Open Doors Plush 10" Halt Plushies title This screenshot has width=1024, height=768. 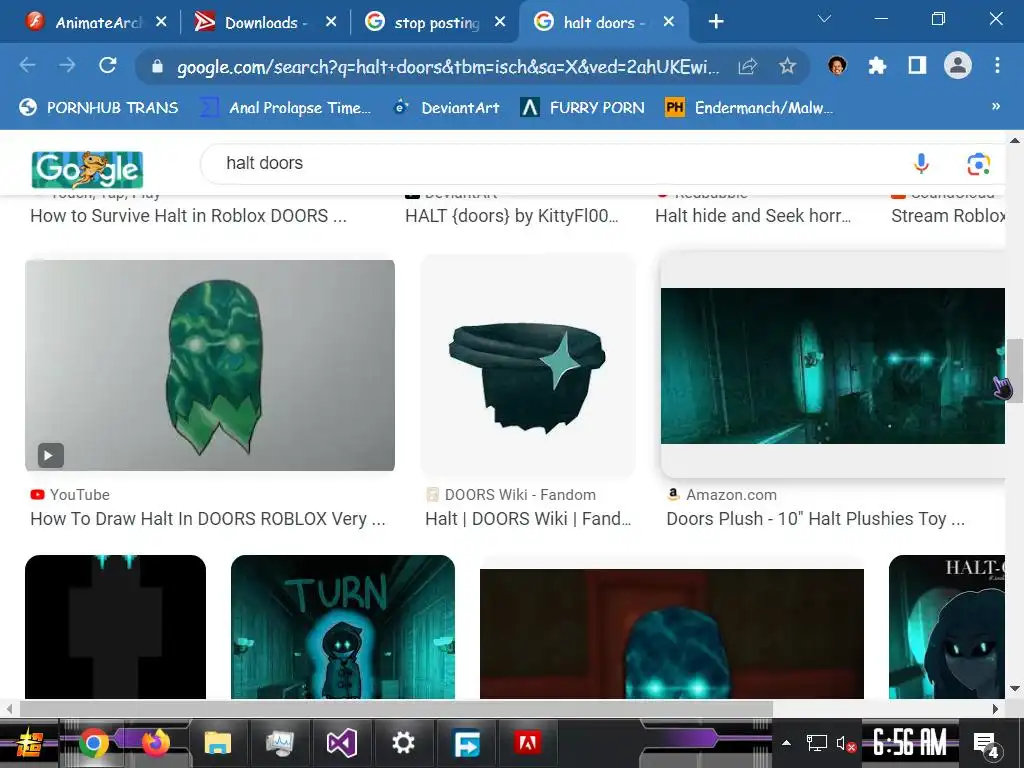(x=815, y=519)
